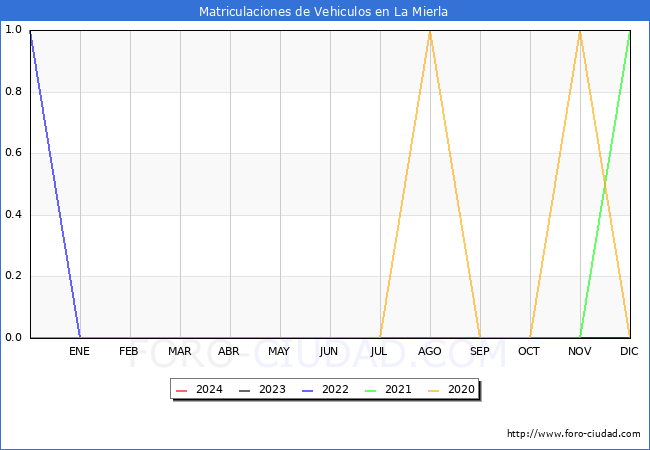
Task: Click the SEP label on the x-axis
Action: (480, 351)
